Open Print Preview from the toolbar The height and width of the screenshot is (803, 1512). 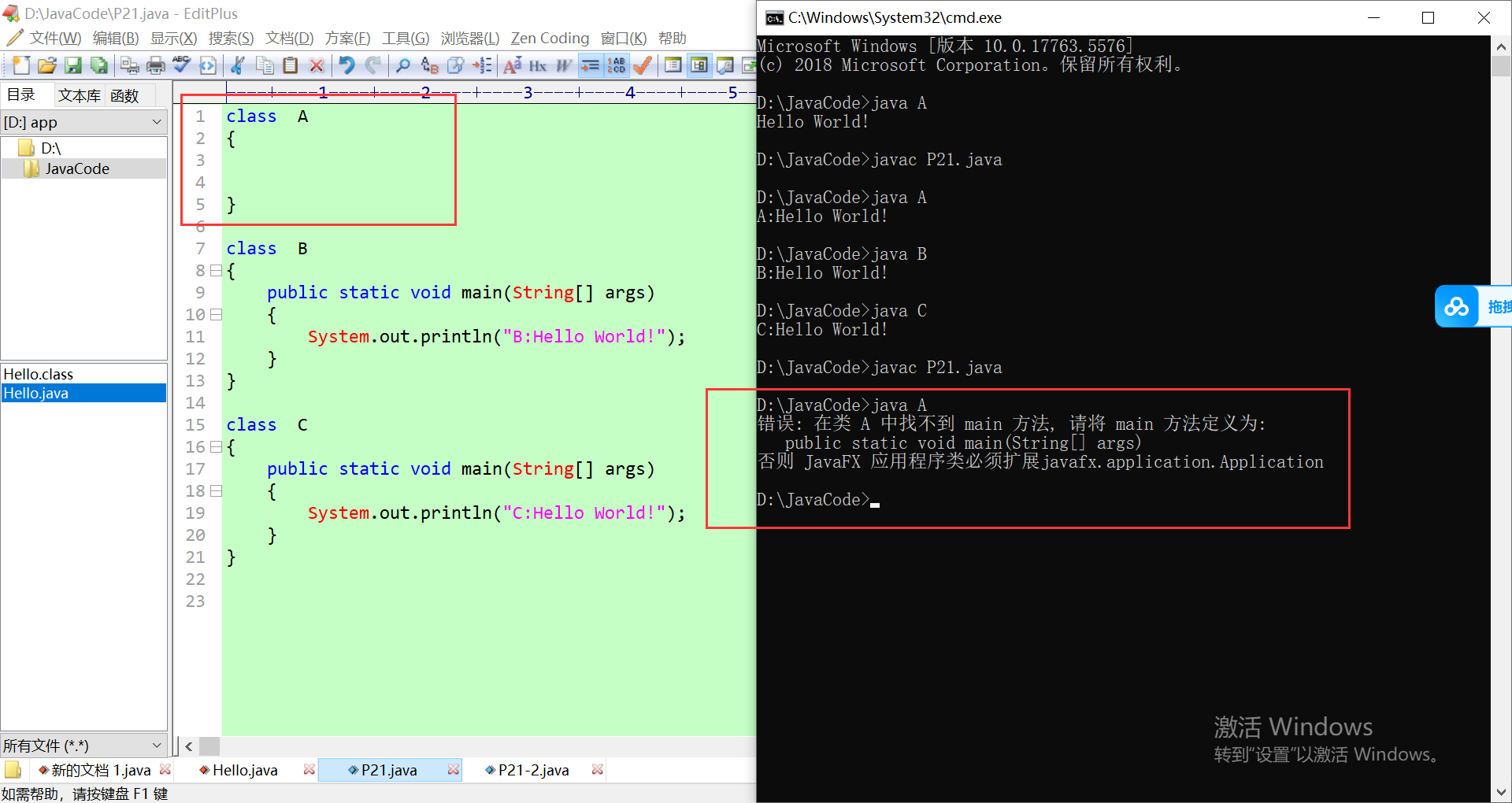(x=130, y=65)
